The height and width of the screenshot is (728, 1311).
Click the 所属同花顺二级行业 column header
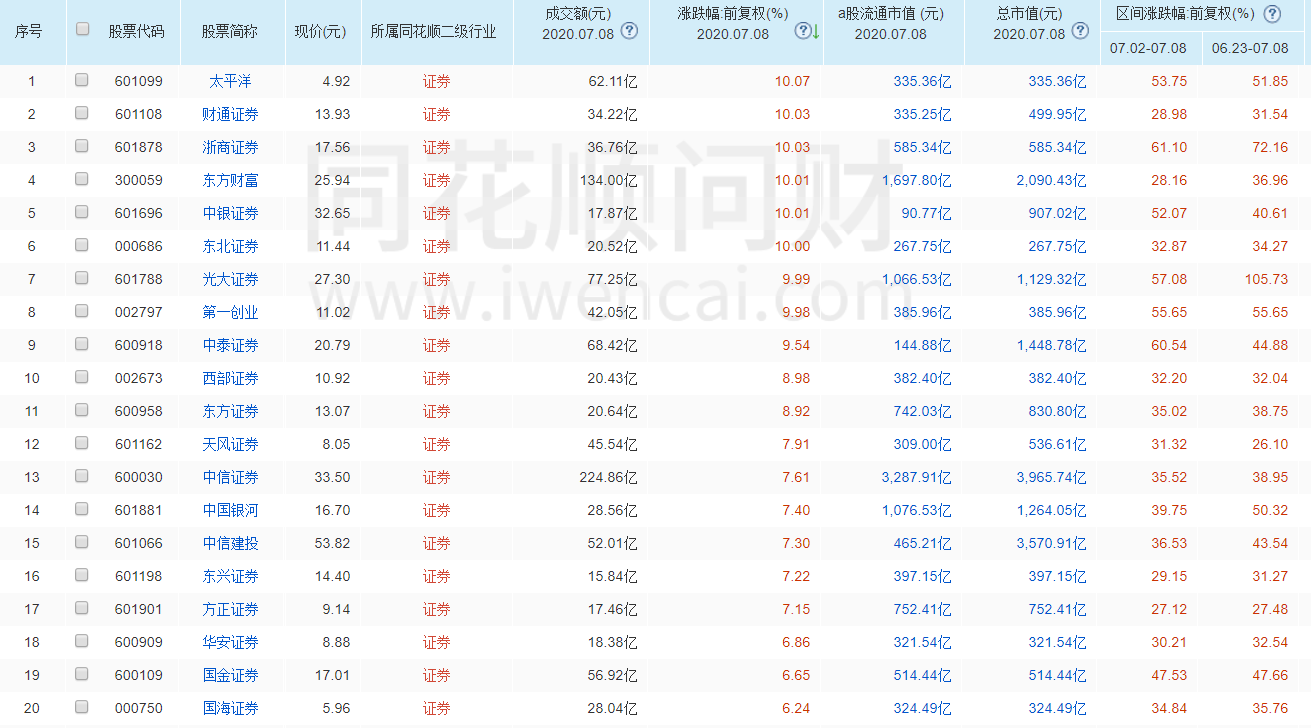pyautogui.click(x=433, y=31)
